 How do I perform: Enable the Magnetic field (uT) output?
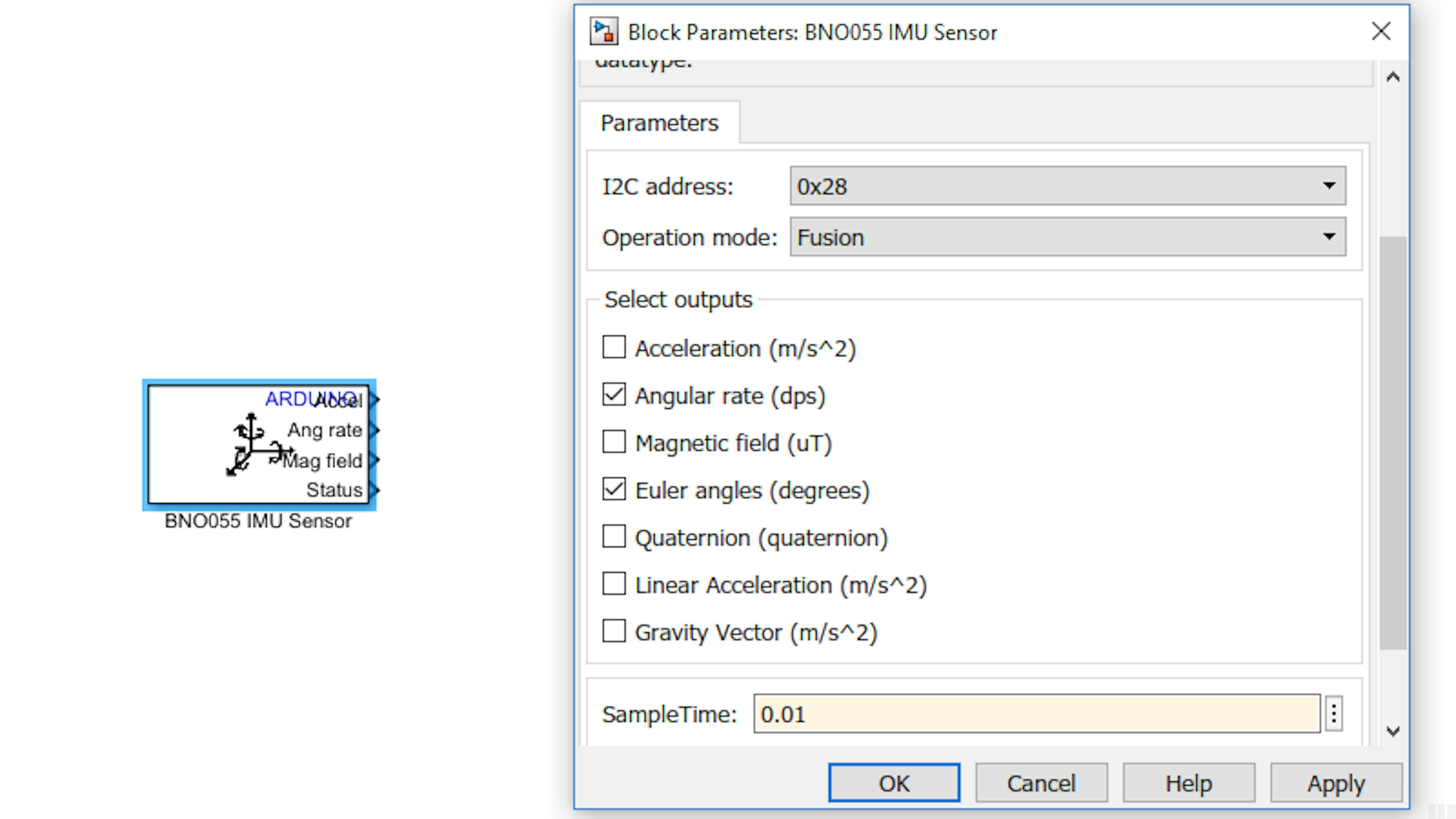tap(614, 442)
